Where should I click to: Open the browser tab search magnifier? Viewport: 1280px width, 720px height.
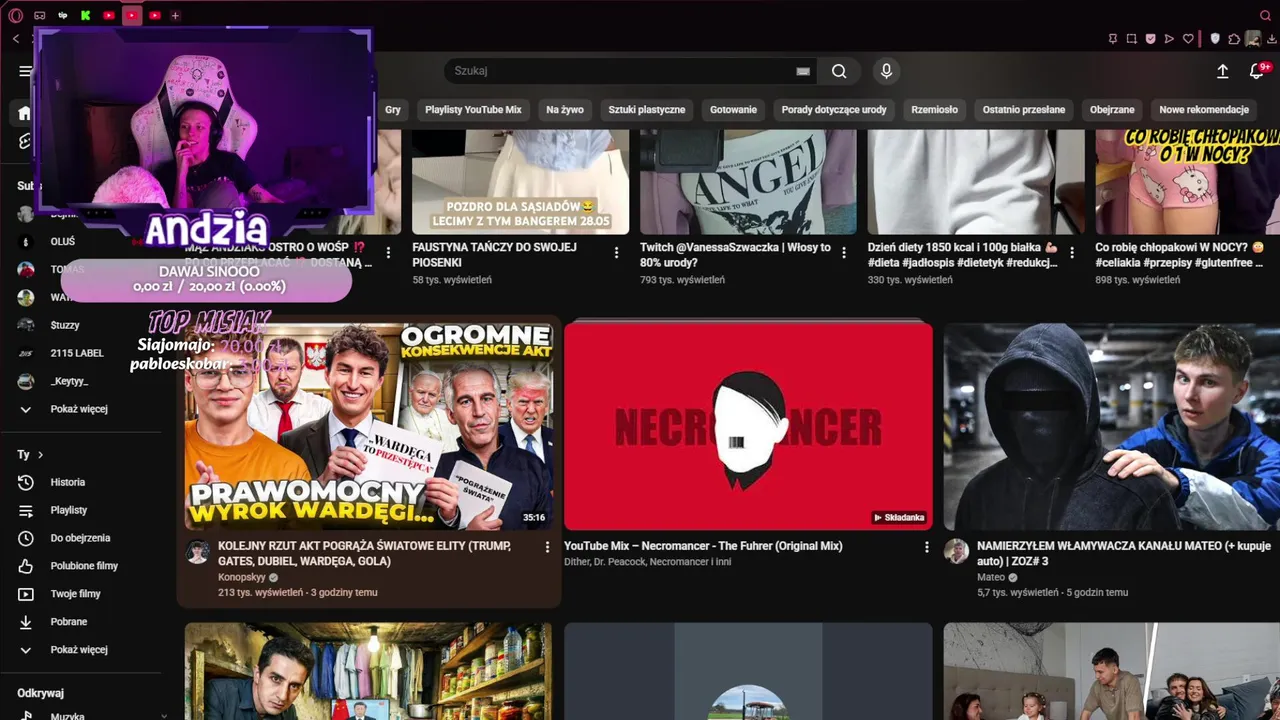(1265, 15)
